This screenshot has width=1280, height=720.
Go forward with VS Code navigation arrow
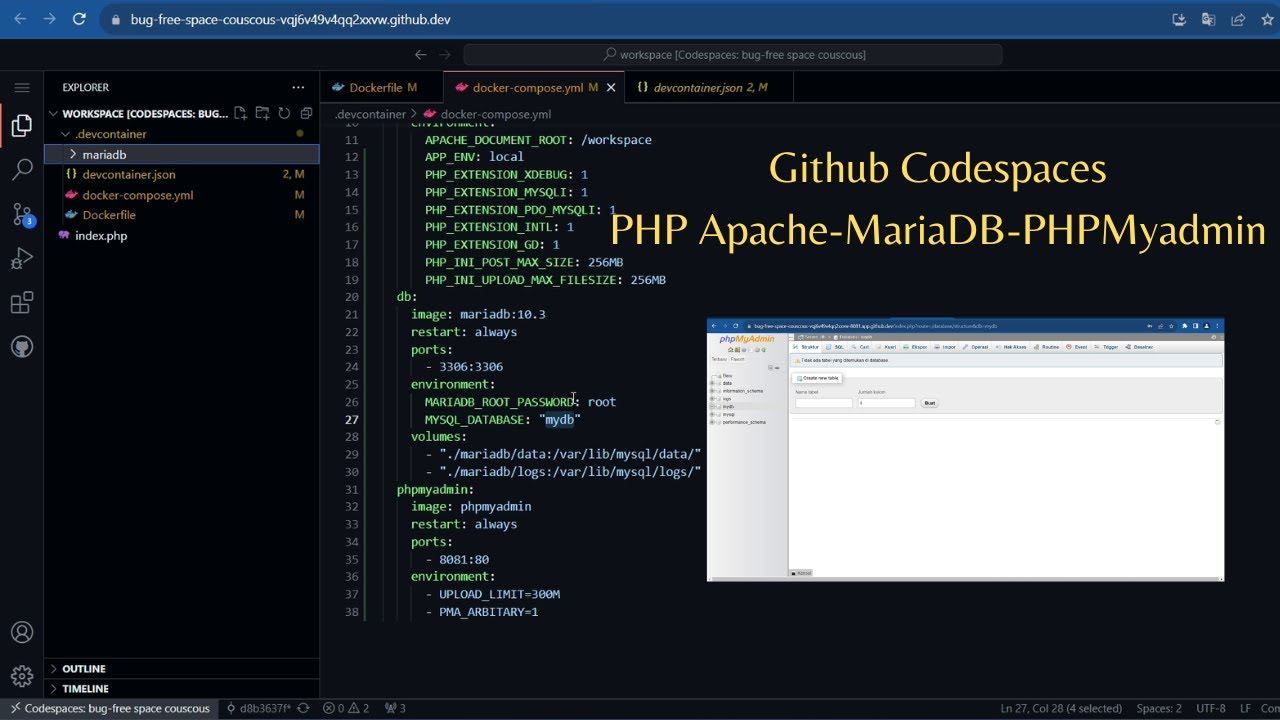point(446,55)
